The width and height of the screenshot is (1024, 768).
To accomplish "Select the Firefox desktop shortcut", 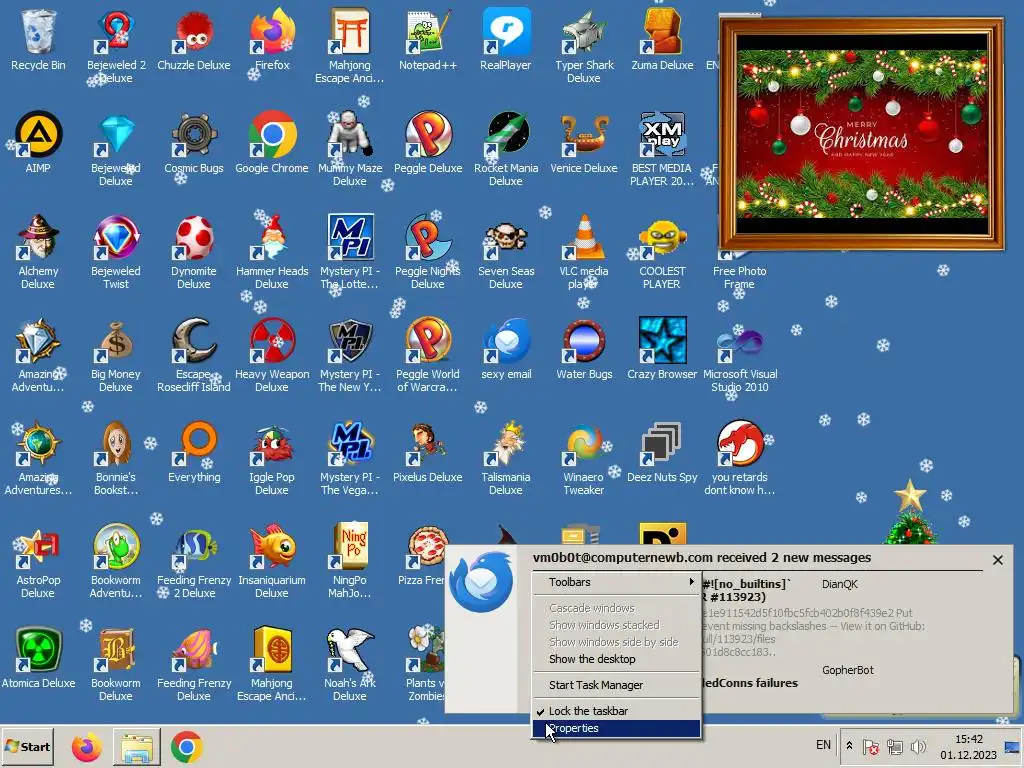I will (x=272, y=40).
